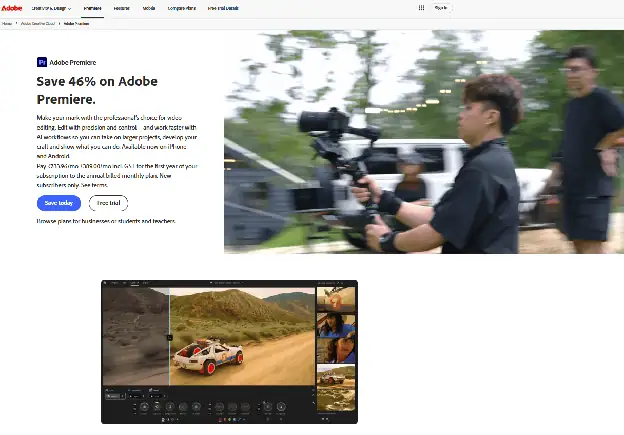Open the app switcher grid icon
624x435 pixels.
(421, 8)
